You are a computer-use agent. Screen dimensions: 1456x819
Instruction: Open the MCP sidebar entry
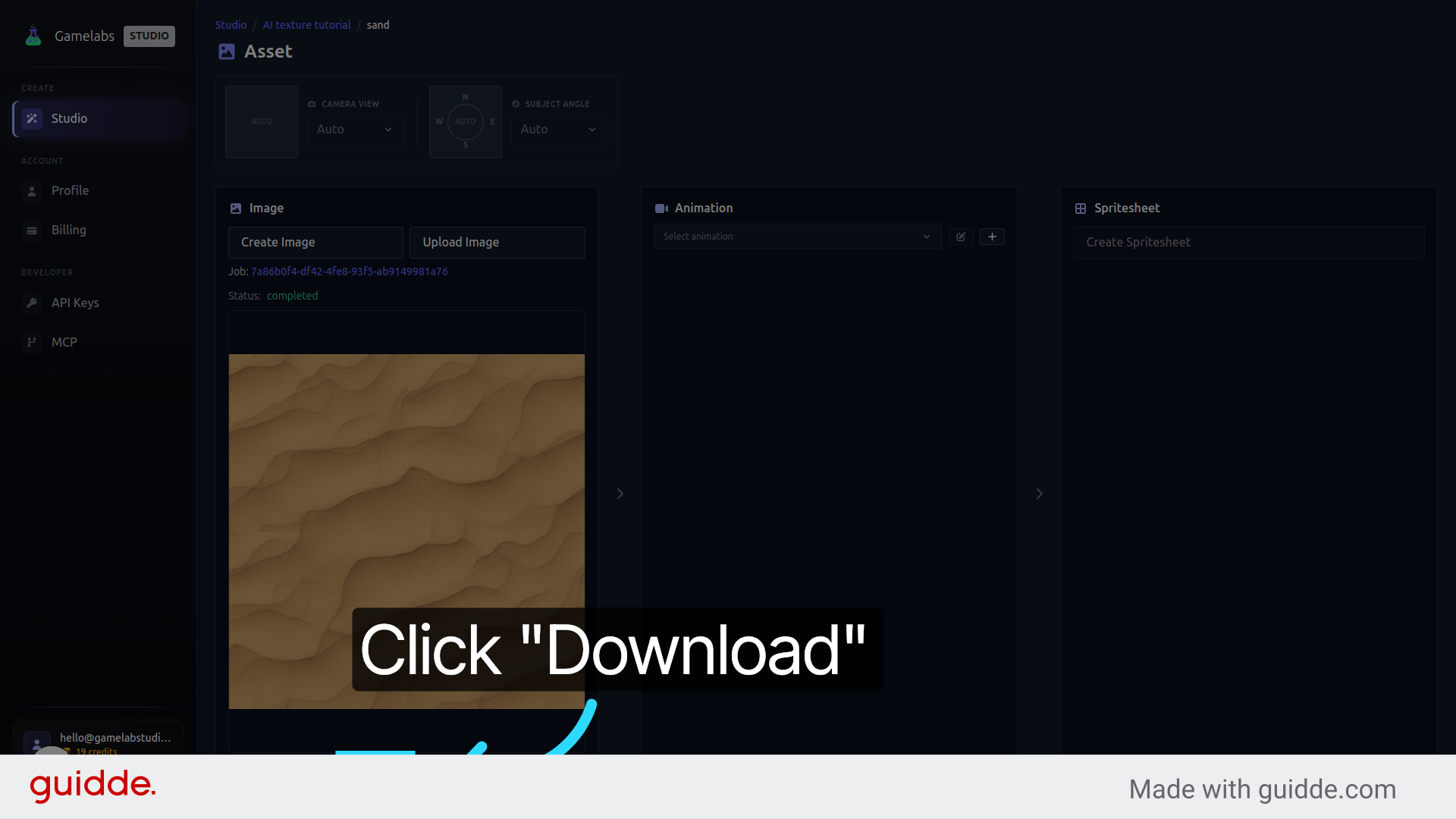(99, 342)
